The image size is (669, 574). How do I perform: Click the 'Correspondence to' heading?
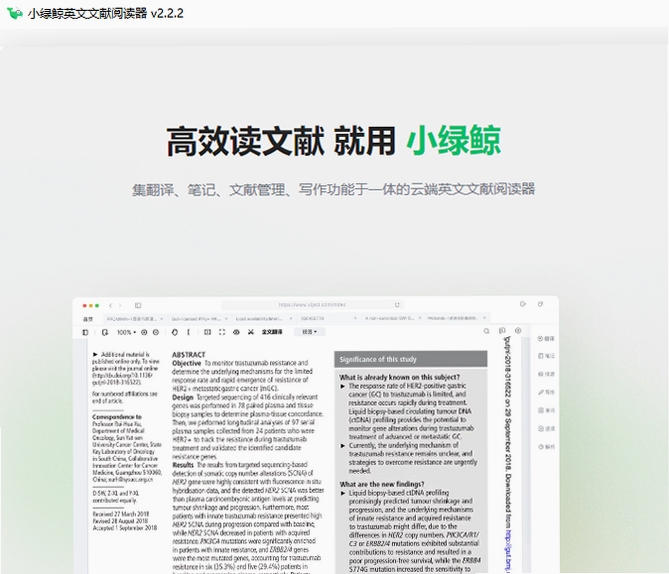pos(117,417)
